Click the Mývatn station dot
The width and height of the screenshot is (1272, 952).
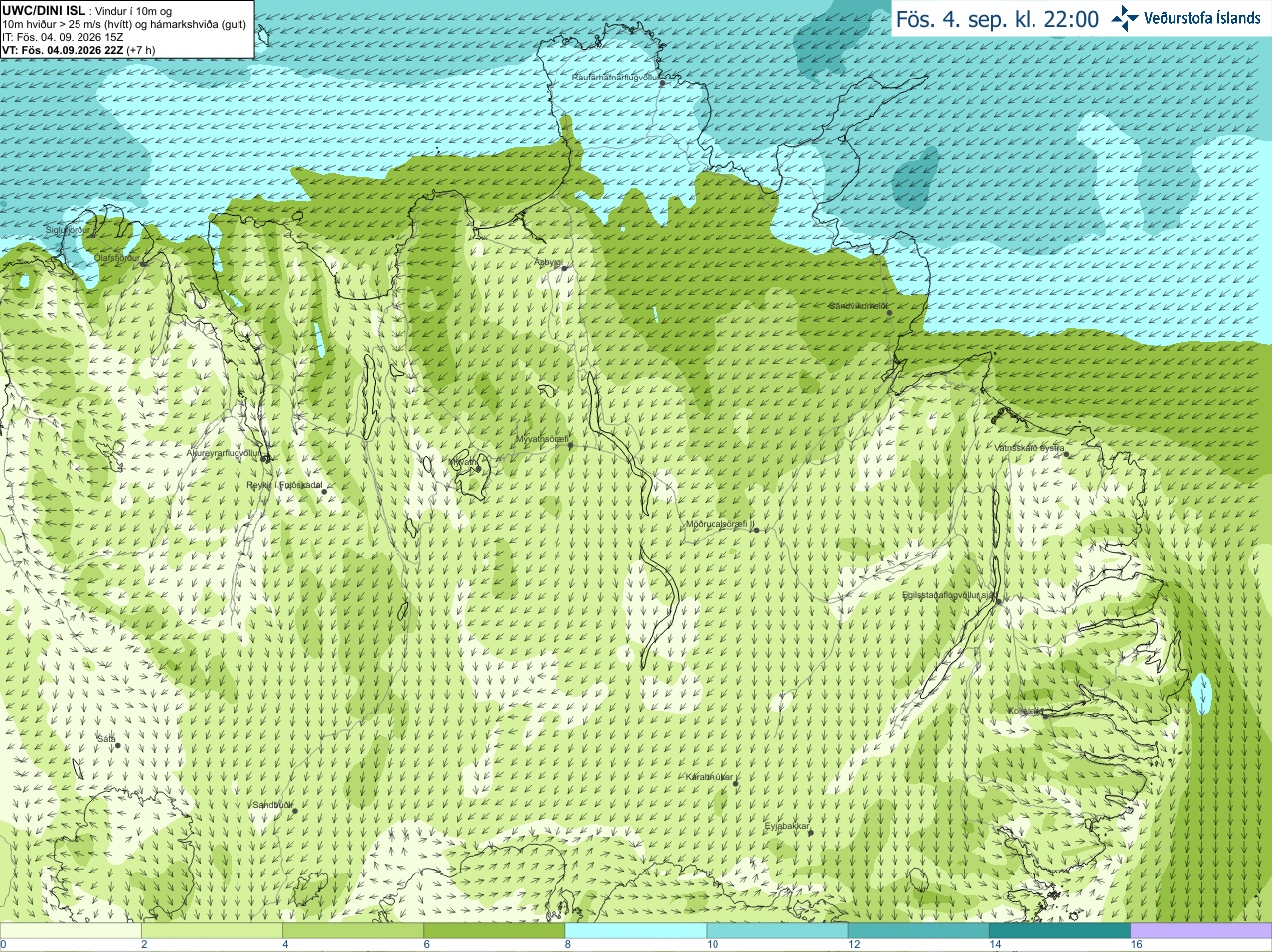coord(478,468)
